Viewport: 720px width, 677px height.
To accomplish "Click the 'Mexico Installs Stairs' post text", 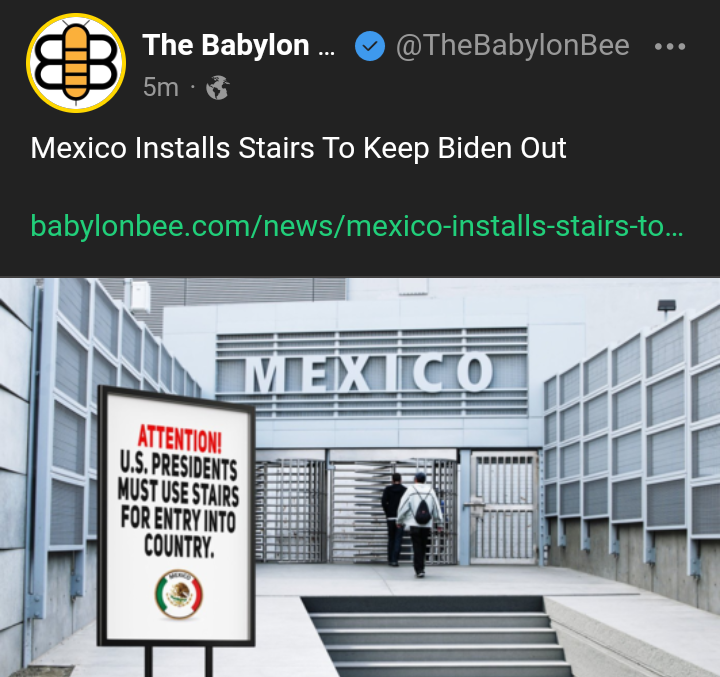I will tap(298, 148).
